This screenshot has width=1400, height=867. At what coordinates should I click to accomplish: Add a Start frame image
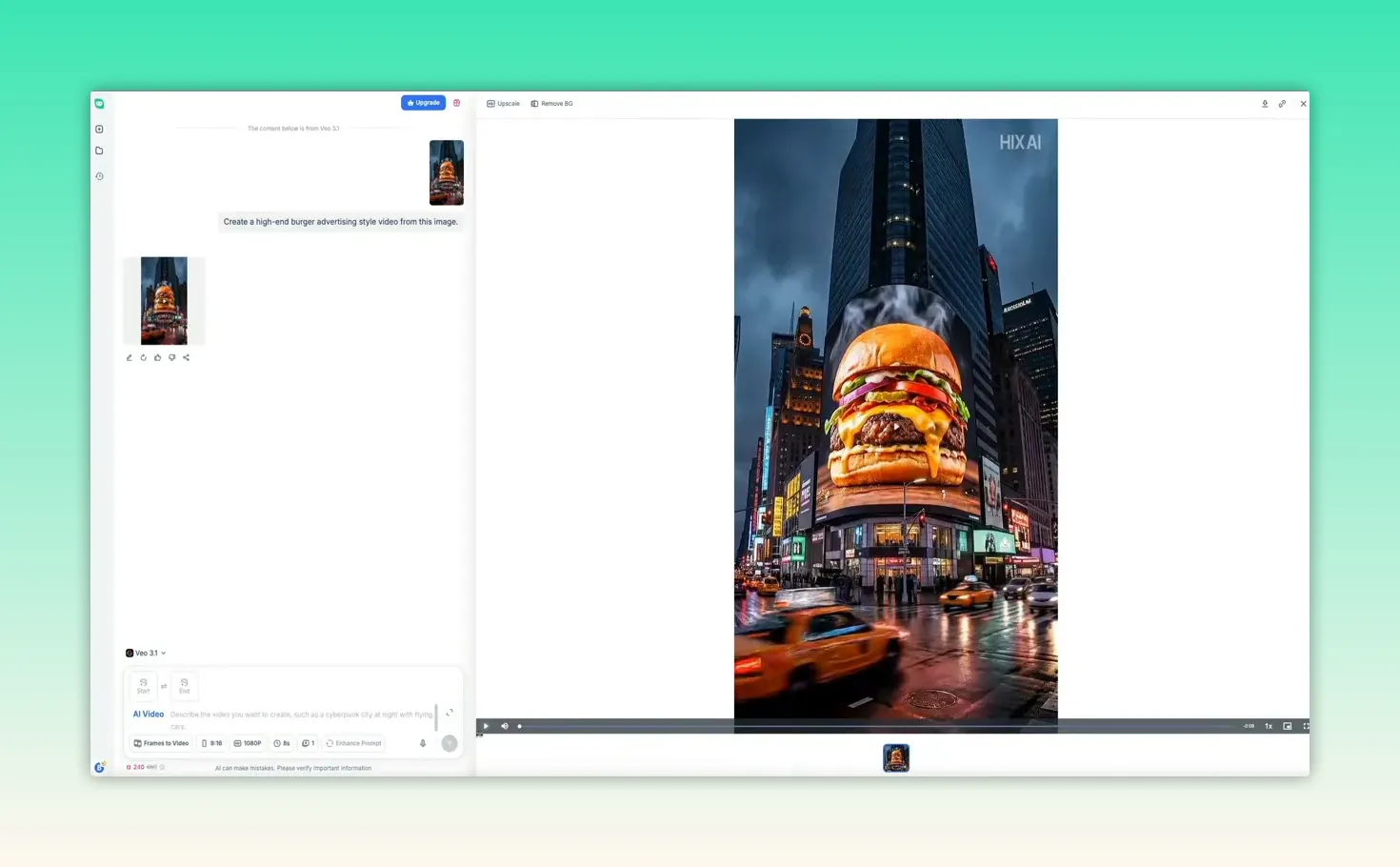click(x=143, y=686)
